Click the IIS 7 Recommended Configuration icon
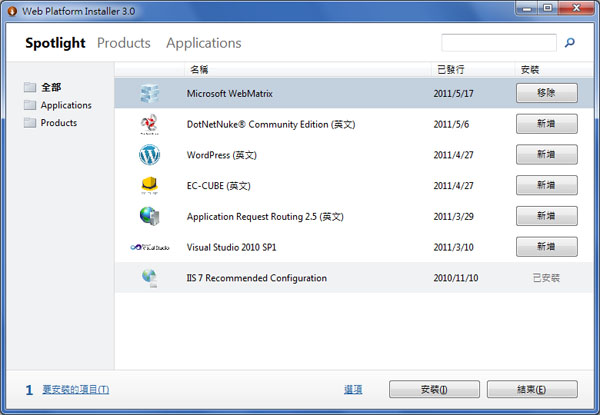The image size is (600, 415). click(x=150, y=278)
